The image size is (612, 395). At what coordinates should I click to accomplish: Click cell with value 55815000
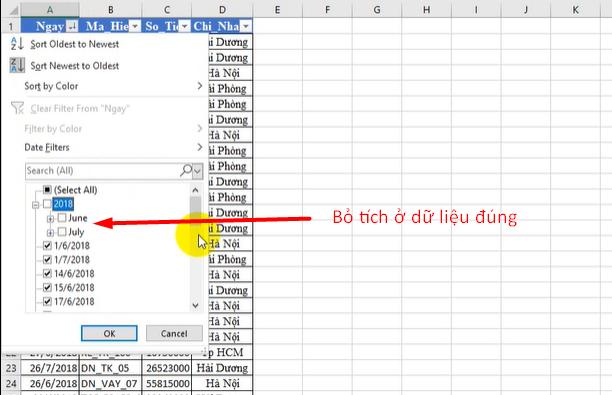167,384
